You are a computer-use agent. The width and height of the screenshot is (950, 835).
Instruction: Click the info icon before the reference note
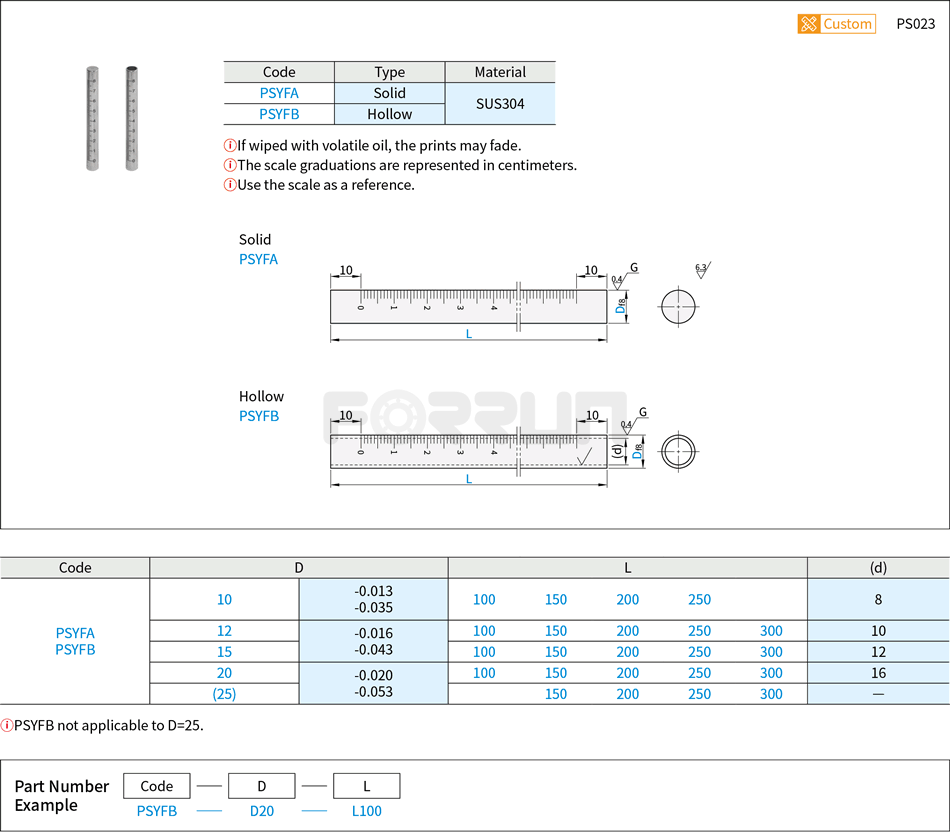point(228,185)
